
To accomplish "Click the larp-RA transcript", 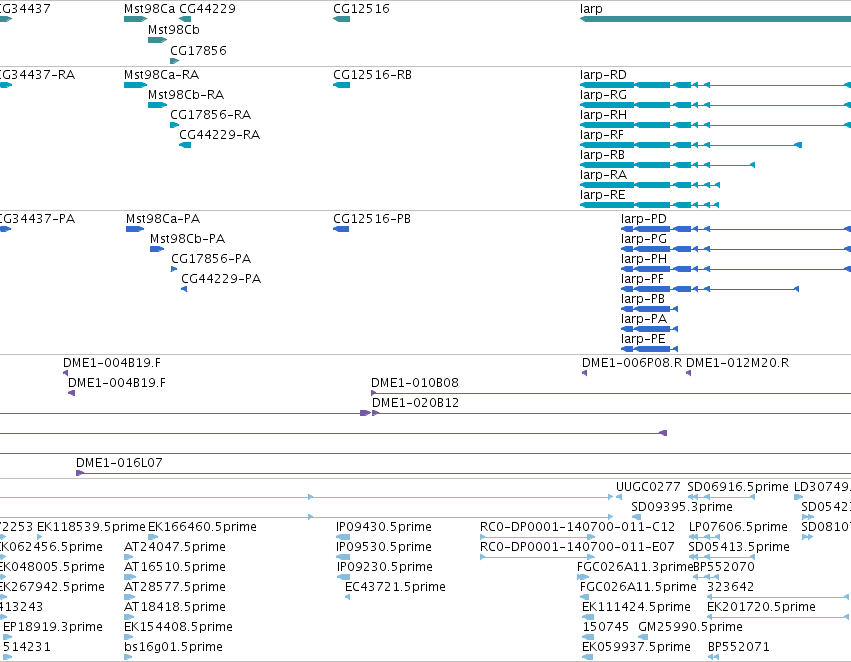I will (x=650, y=185).
